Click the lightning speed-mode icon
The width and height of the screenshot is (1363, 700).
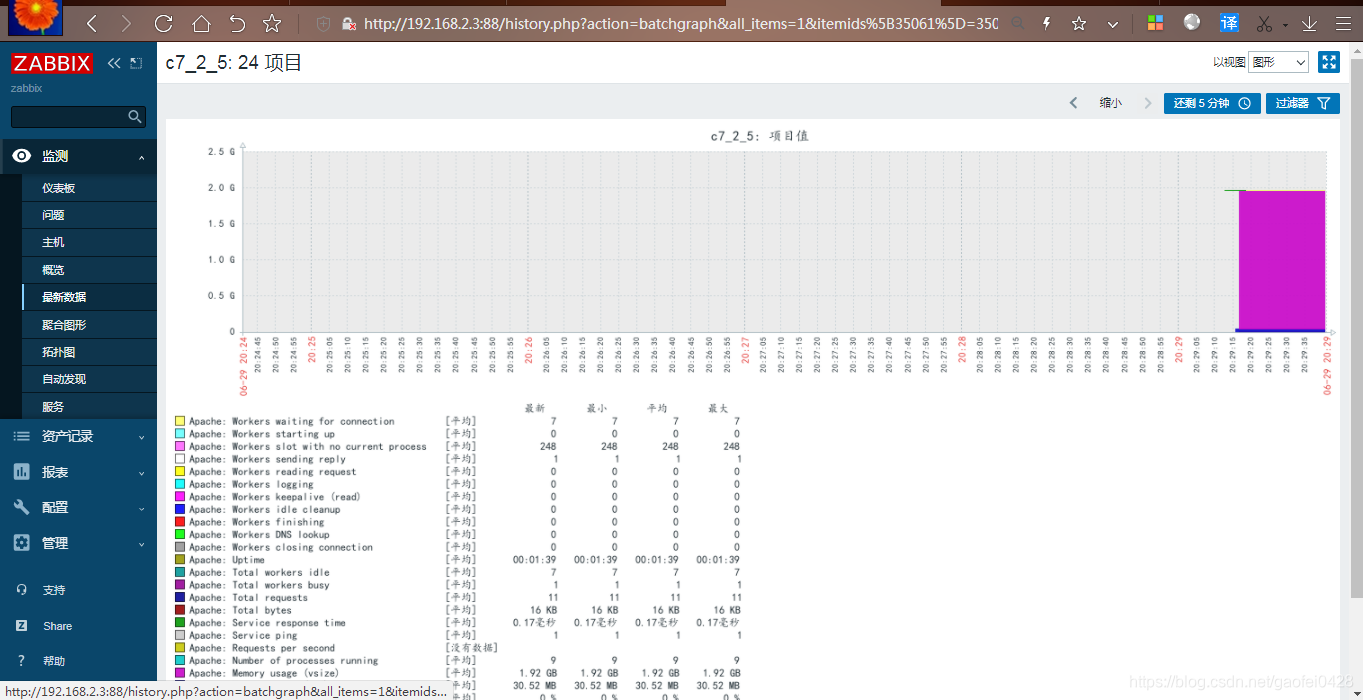coord(1047,23)
